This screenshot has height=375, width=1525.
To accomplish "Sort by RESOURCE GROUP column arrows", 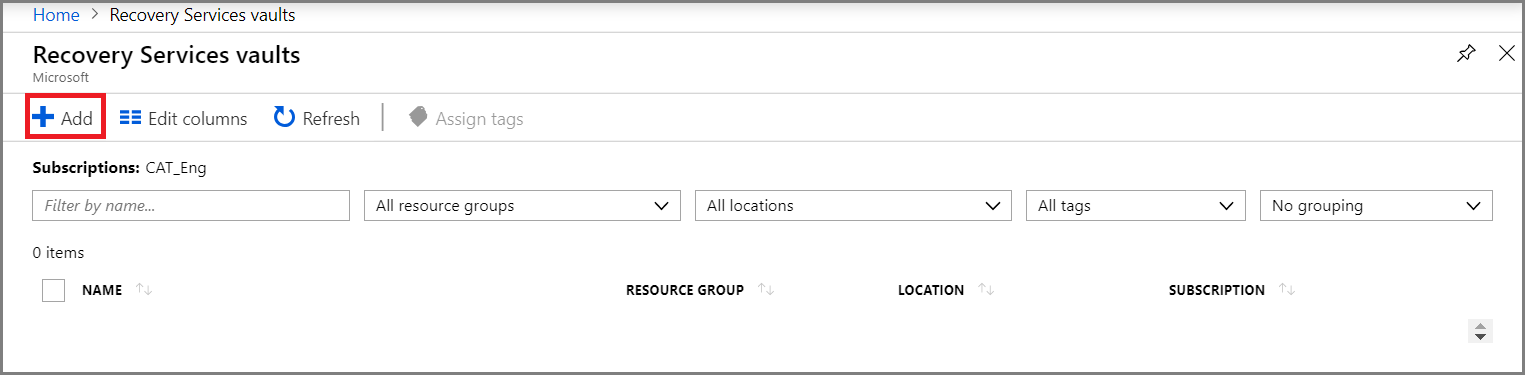I will coord(767,290).
